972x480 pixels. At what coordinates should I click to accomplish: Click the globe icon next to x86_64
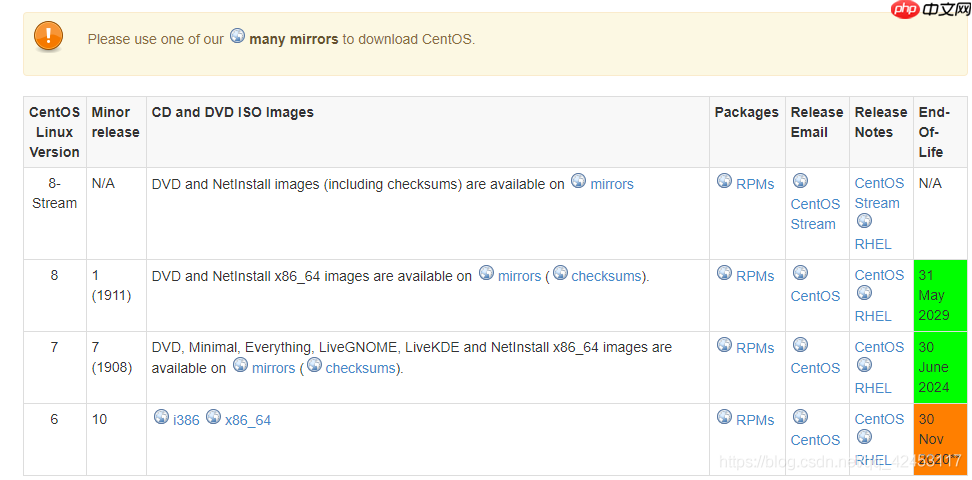pos(213,417)
